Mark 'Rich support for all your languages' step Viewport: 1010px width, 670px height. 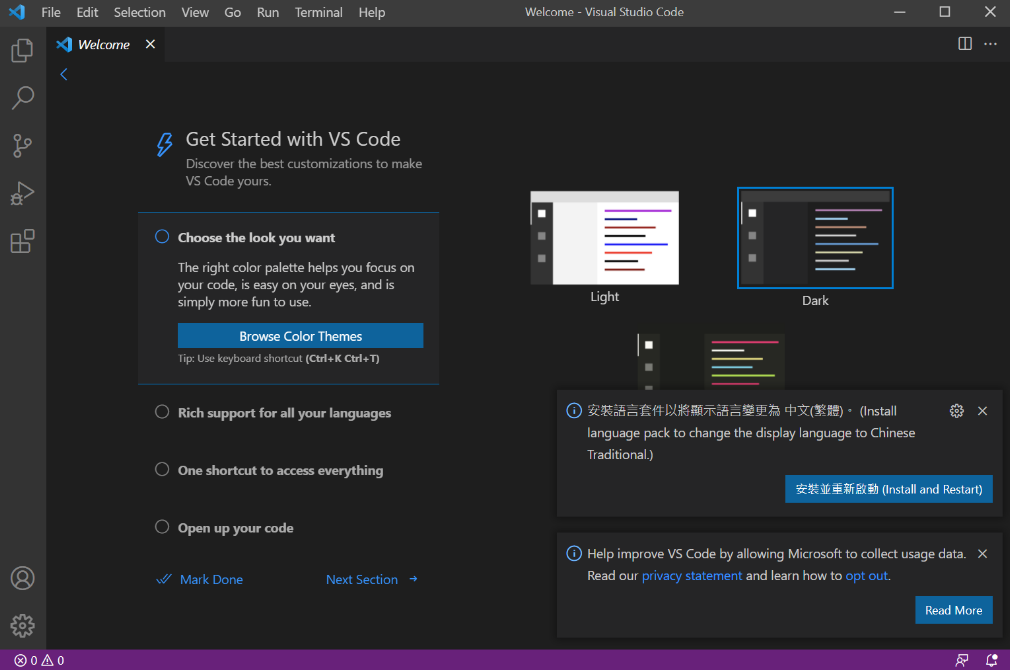(x=162, y=412)
